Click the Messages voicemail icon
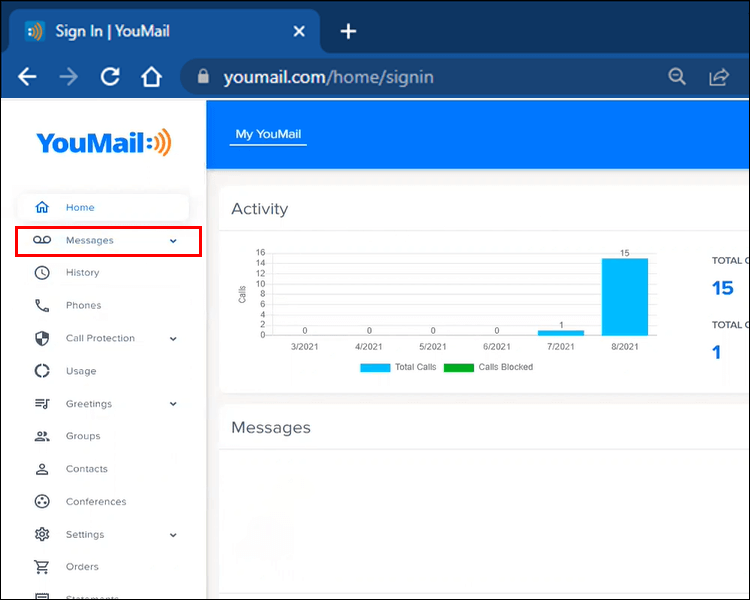 tap(42, 240)
